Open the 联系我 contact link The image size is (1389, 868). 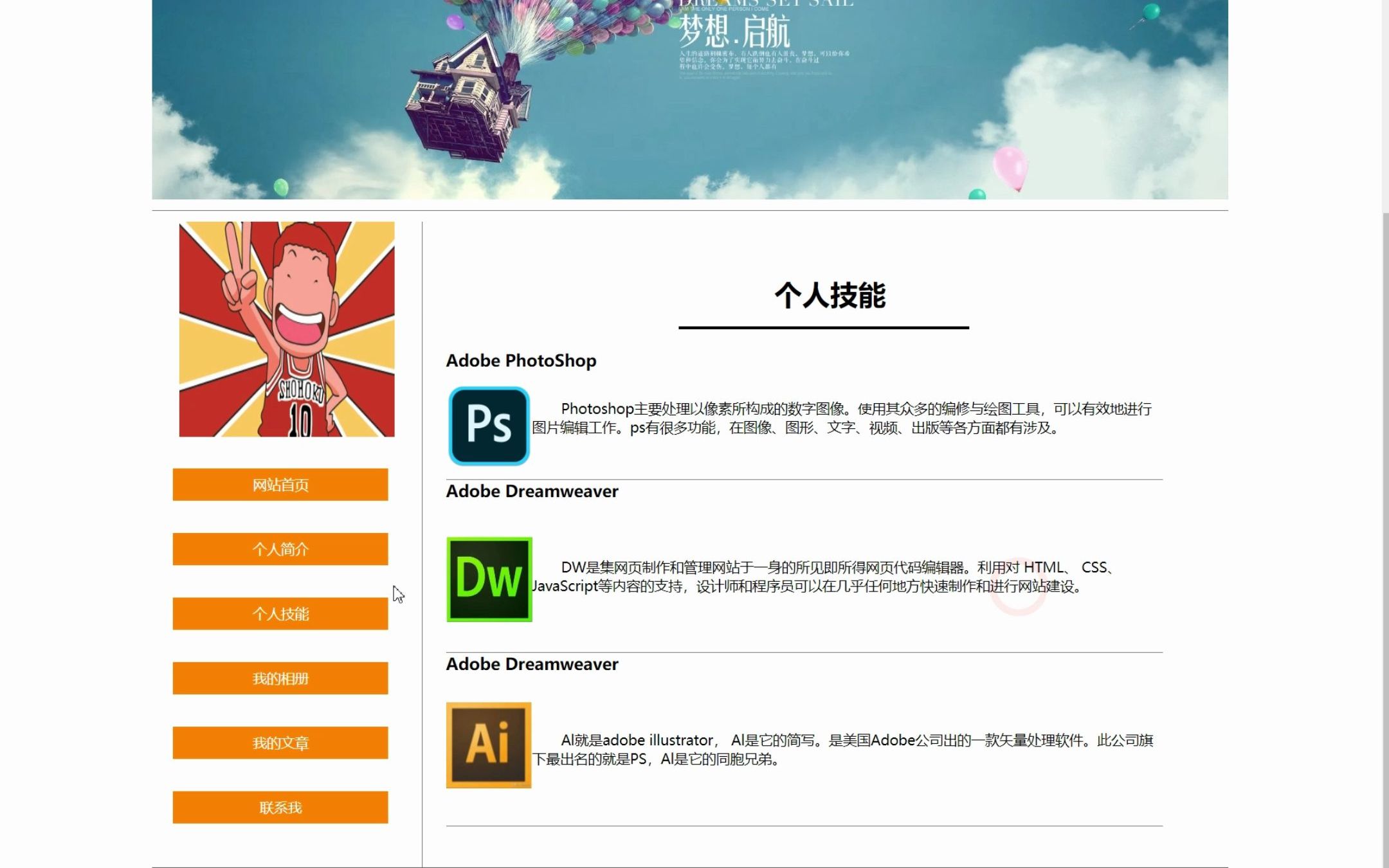point(280,807)
